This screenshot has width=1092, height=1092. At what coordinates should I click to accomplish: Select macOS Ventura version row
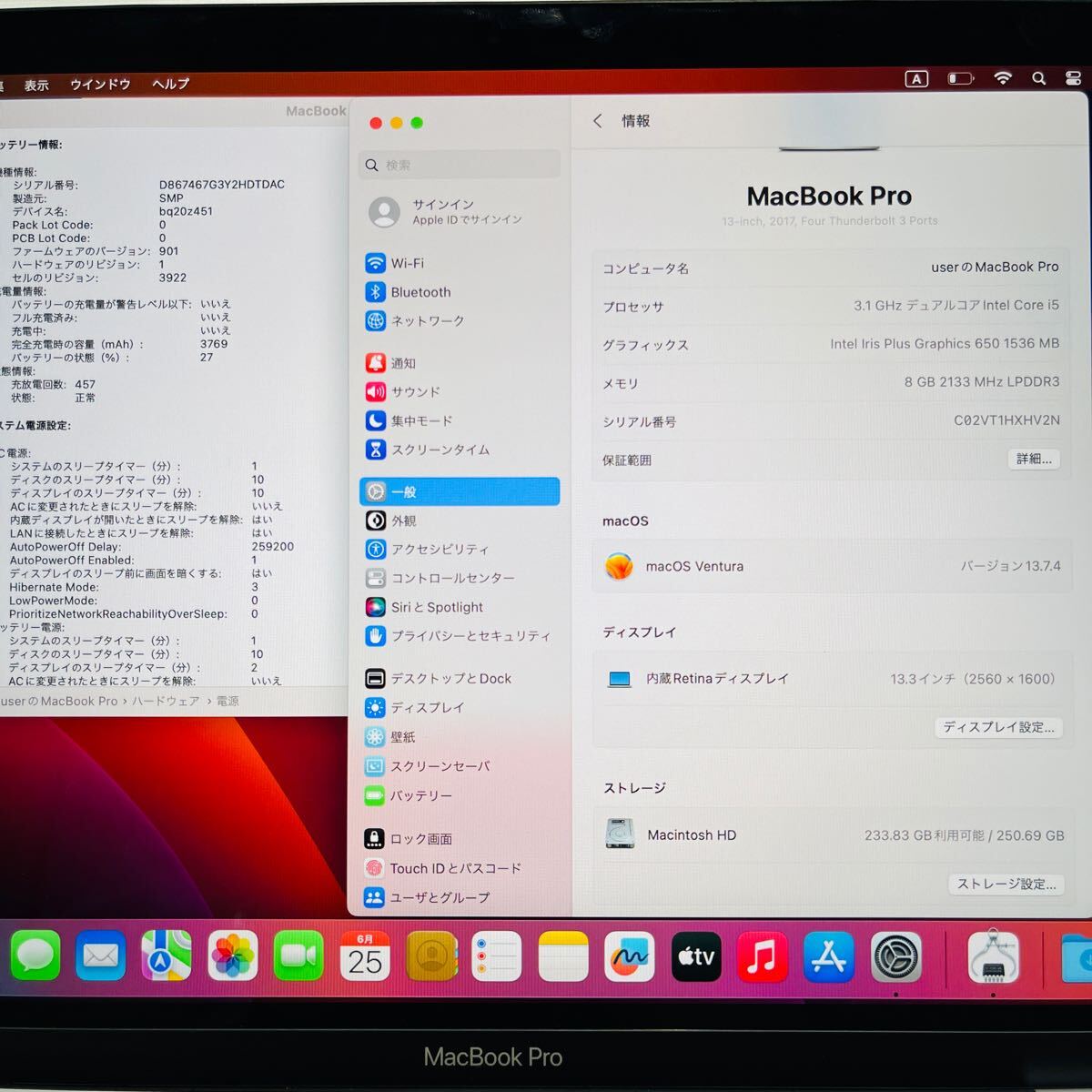click(832, 566)
